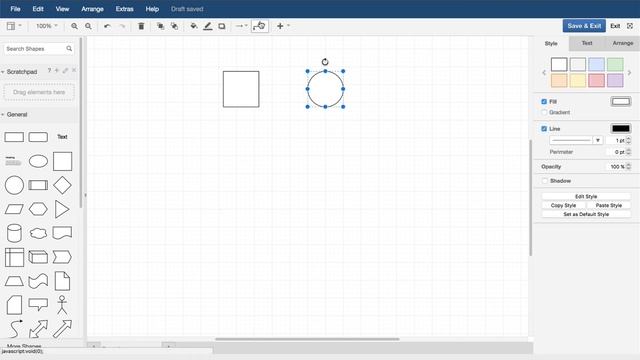Select the waypoints connector tool
Screen dimensions: 640x360
pyautogui.click(x=260, y=26)
